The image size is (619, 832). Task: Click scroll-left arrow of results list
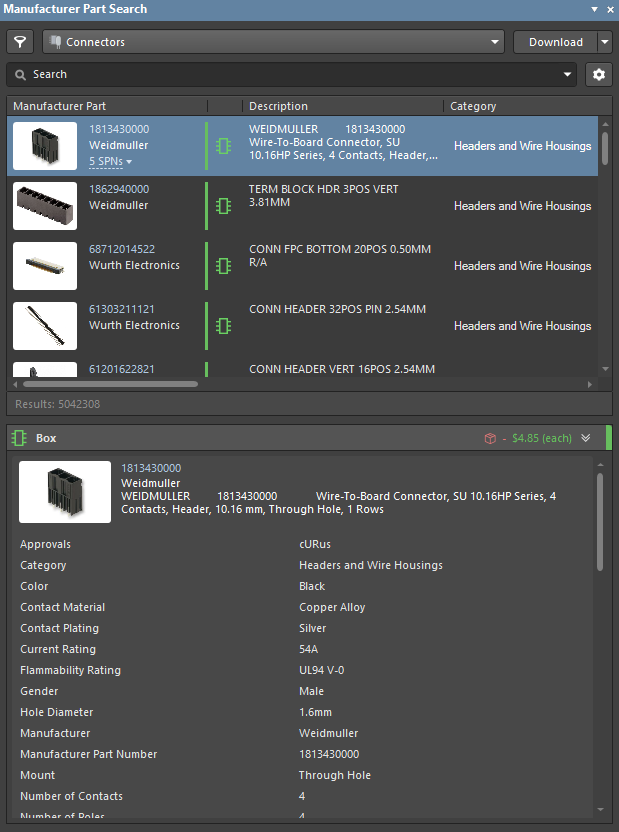click(x=15, y=384)
